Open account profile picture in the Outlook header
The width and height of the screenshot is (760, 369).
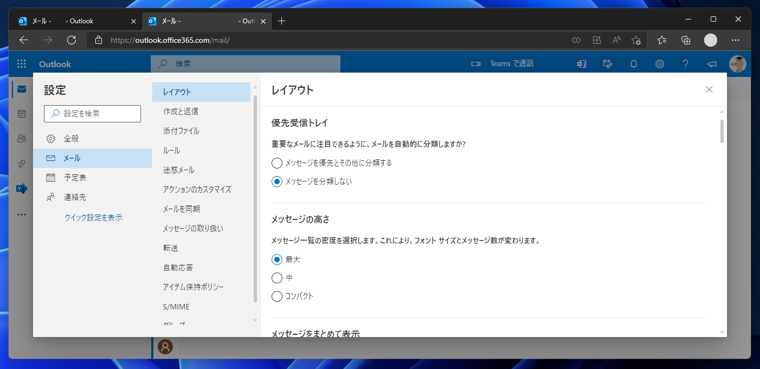point(737,64)
